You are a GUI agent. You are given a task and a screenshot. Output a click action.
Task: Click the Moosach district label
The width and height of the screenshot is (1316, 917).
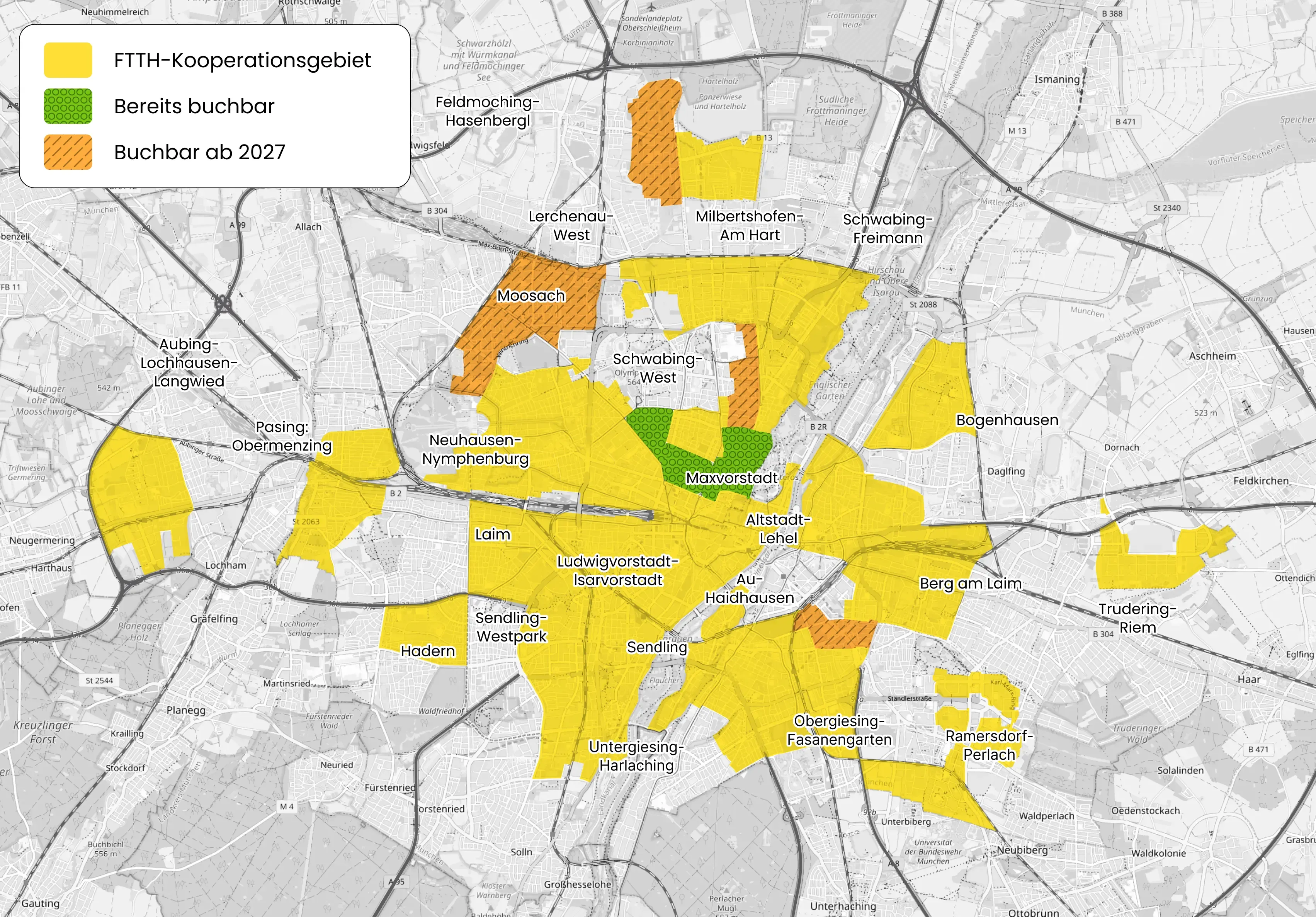[x=531, y=296]
